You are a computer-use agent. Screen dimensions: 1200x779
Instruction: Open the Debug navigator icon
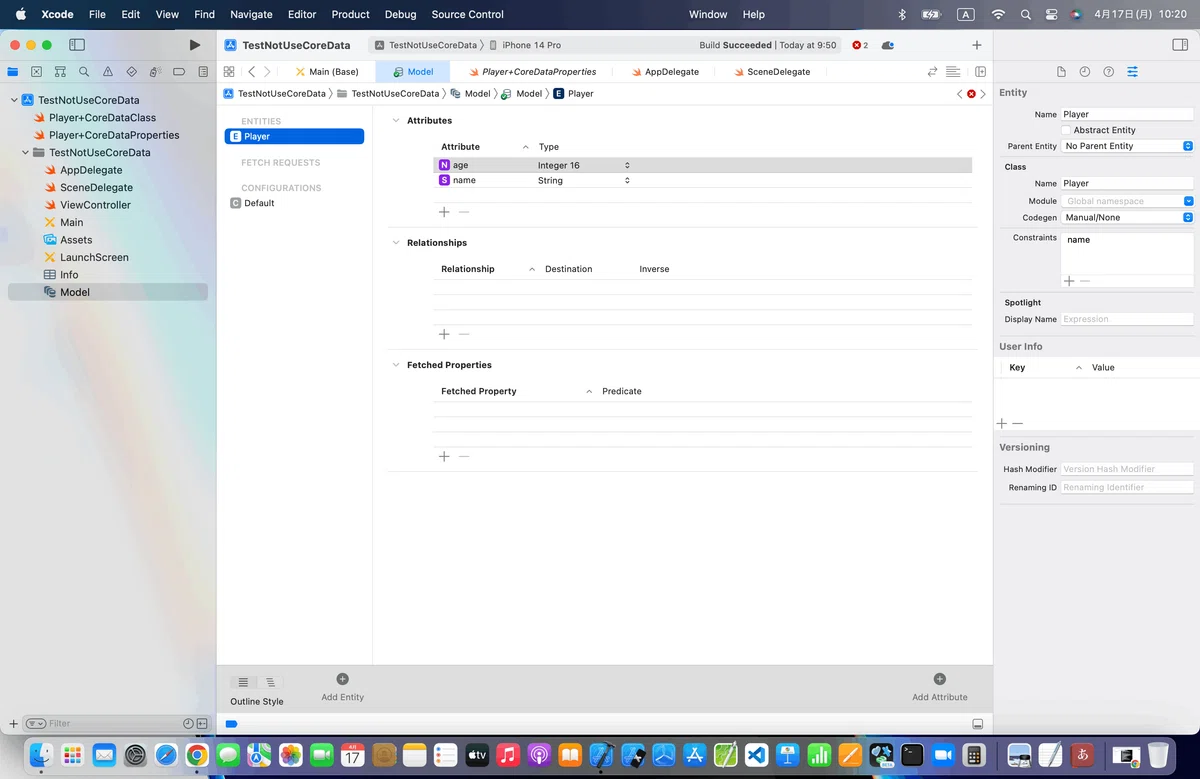pos(155,72)
